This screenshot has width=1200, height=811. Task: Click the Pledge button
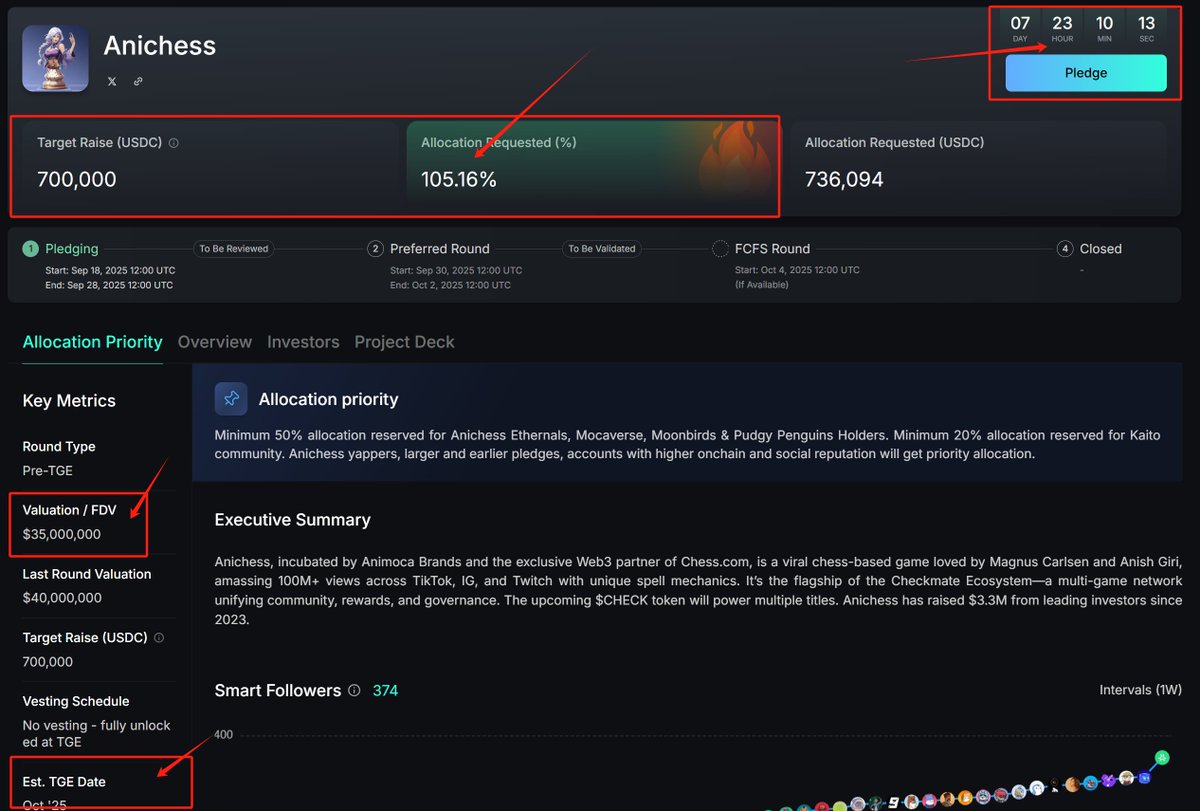click(x=1086, y=73)
